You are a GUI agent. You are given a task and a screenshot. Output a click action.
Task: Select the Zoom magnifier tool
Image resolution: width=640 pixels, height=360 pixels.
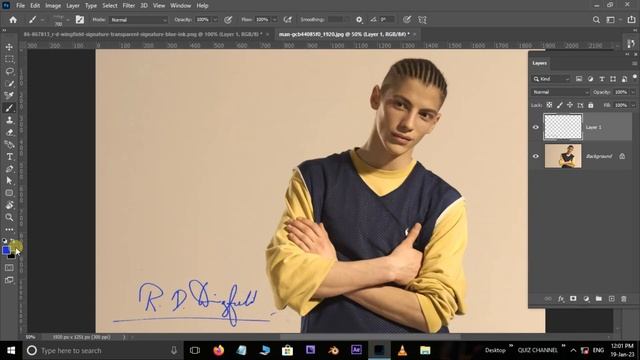click(x=9, y=217)
